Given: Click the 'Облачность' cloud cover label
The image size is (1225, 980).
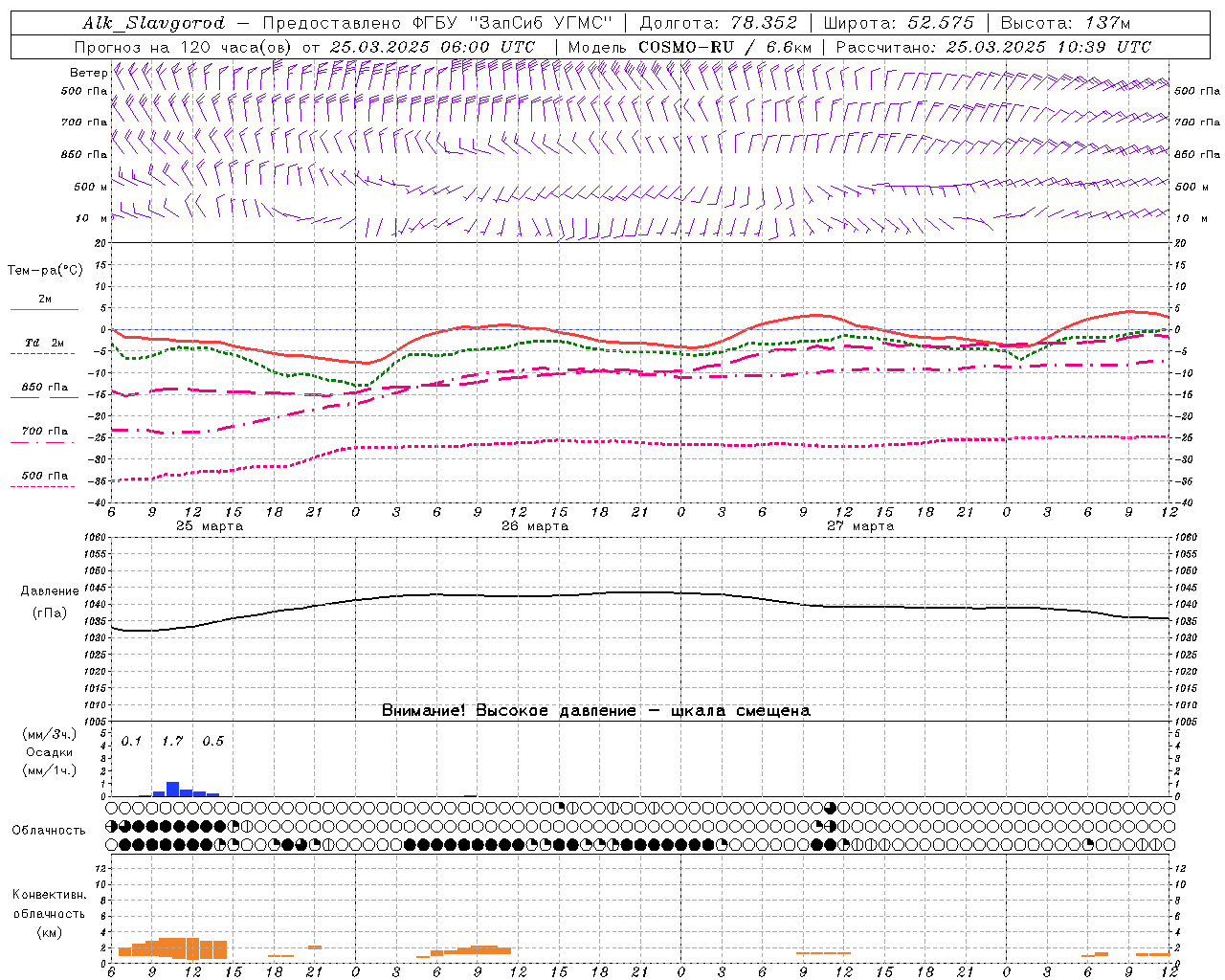Looking at the screenshot, I should click(49, 831).
